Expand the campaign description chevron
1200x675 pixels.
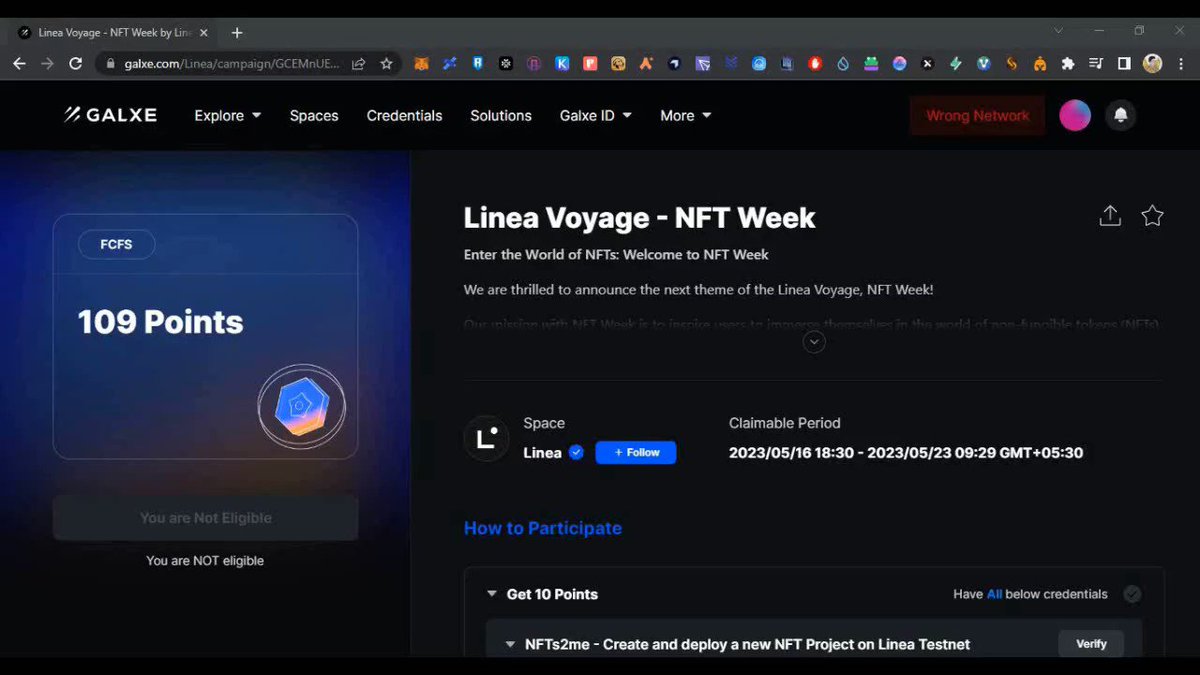coord(814,342)
